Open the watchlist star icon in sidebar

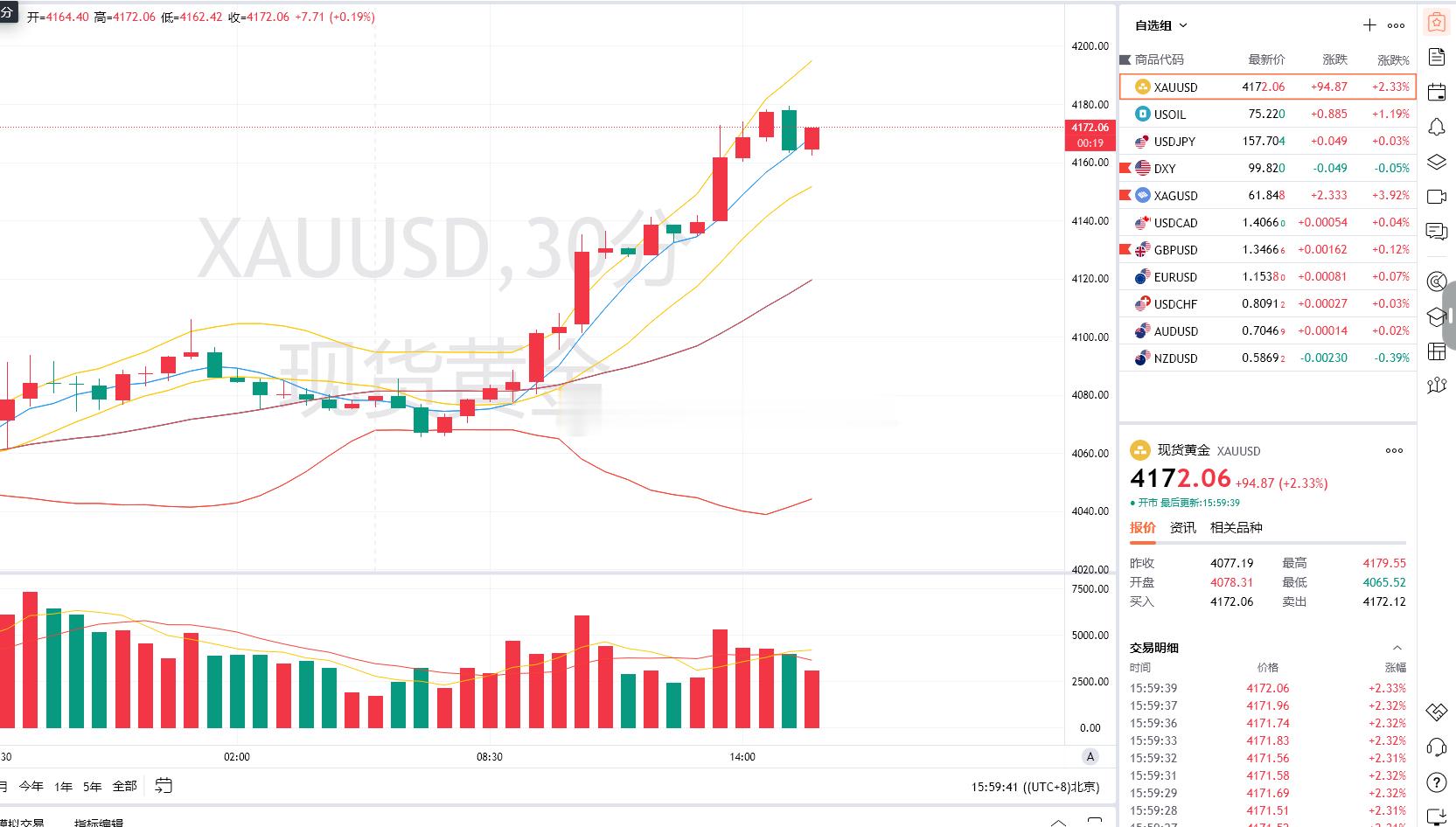1437,23
